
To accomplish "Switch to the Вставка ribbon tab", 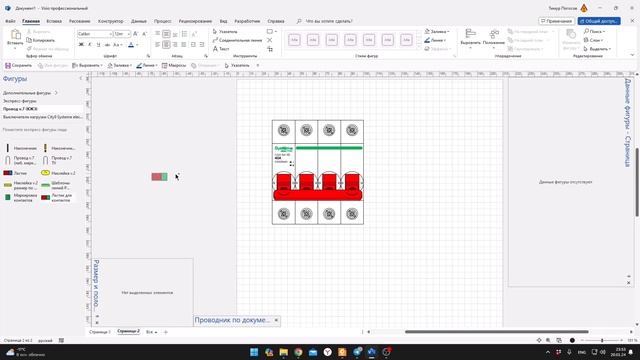I will pos(54,21).
